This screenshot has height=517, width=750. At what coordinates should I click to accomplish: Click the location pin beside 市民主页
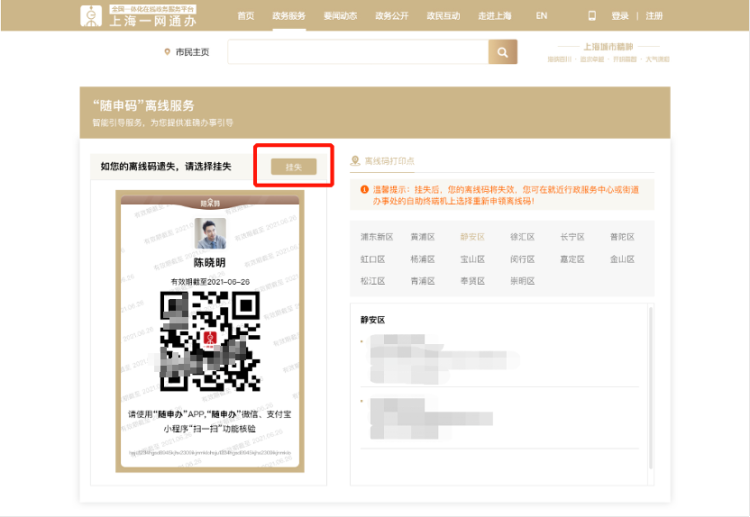[167, 52]
